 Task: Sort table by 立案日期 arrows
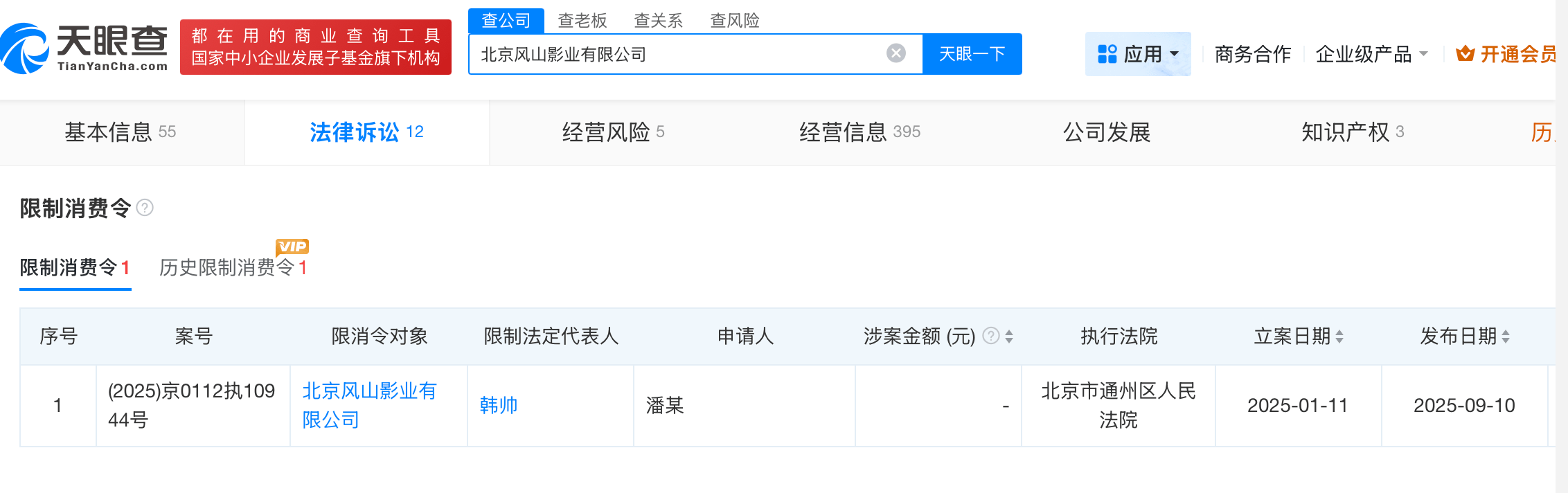click(x=1339, y=337)
